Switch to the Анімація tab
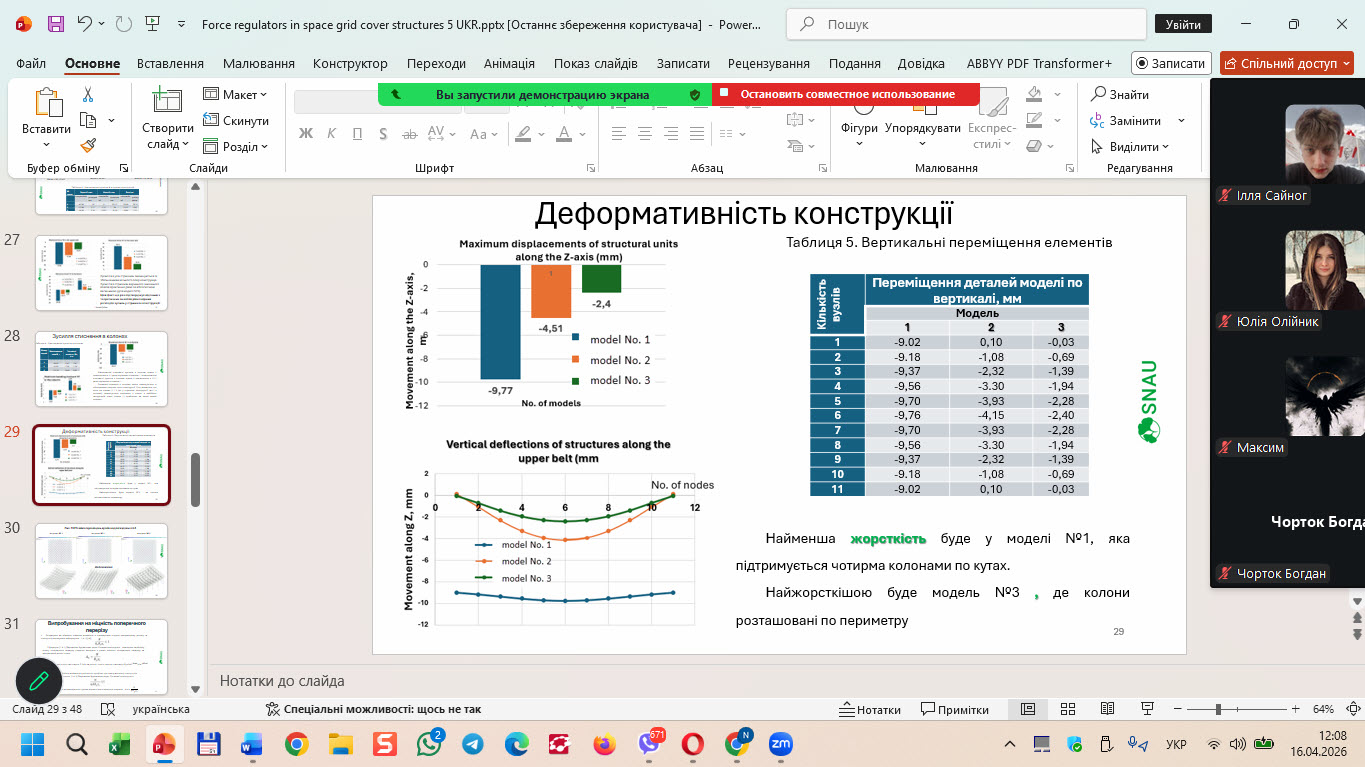 click(509, 63)
